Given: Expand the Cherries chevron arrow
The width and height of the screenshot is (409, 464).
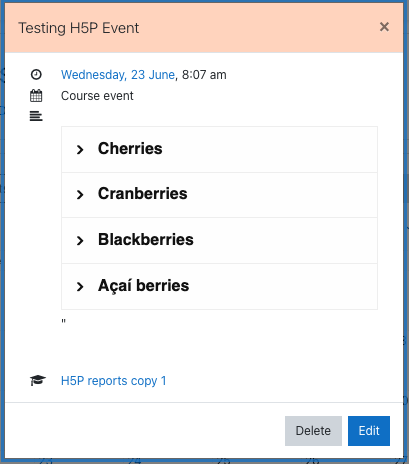Looking at the screenshot, I should tap(80, 149).
